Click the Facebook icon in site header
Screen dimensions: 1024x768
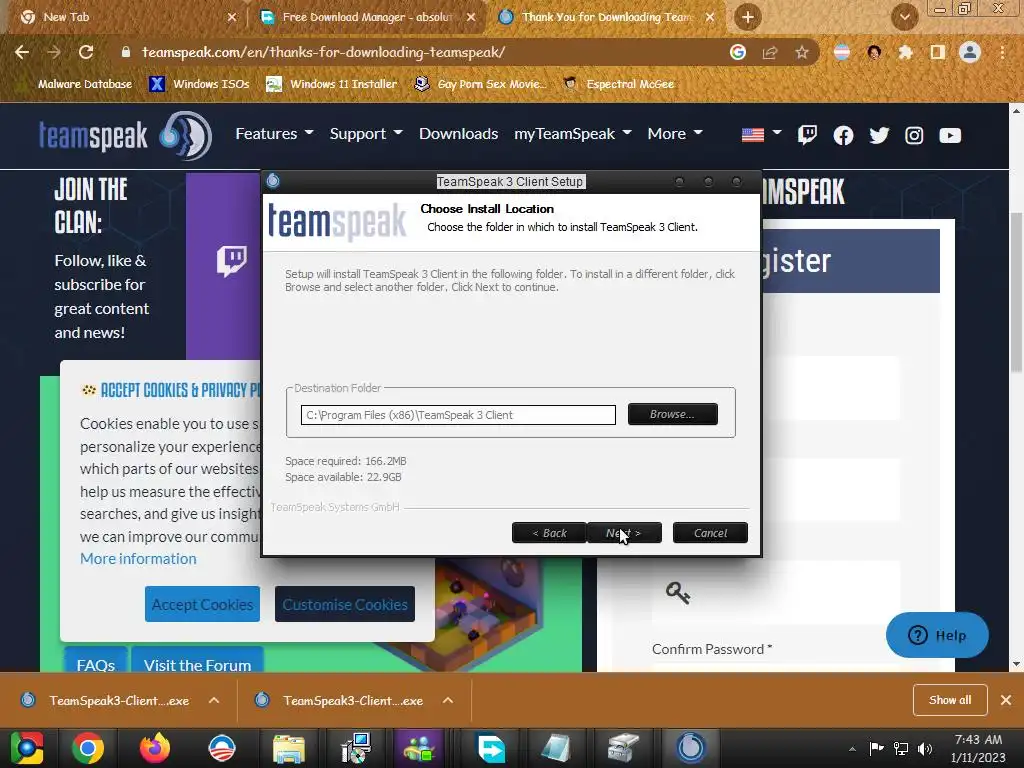(843, 135)
